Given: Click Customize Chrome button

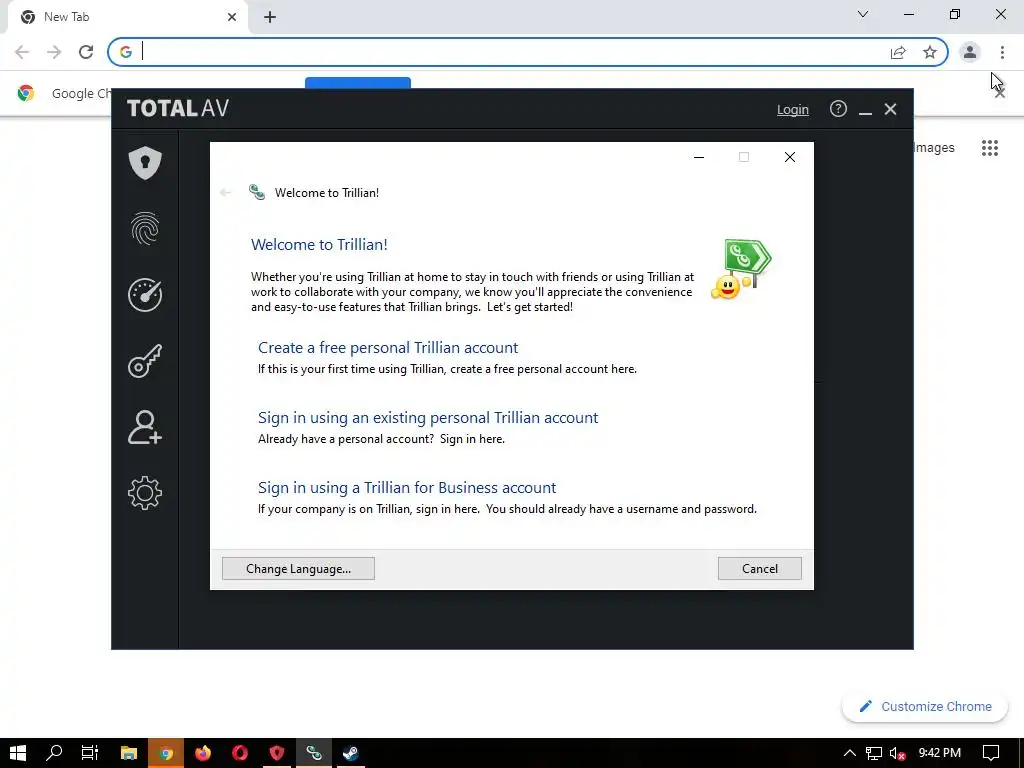Looking at the screenshot, I should pyautogui.click(x=925, y=707).
